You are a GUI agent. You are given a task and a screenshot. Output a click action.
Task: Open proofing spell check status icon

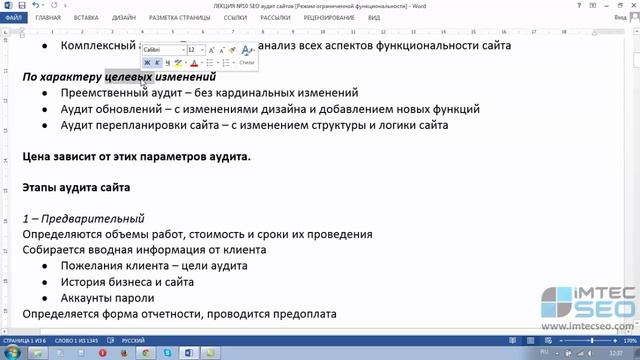[x=111, y=340]
